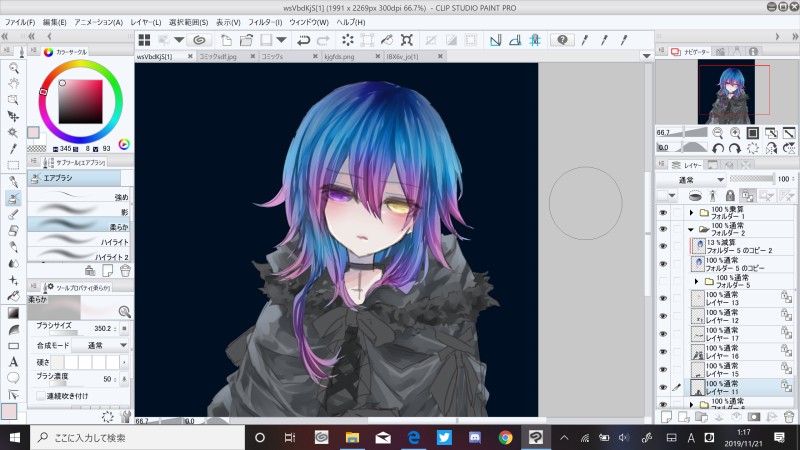Open layer blending mode 通常 dropdown
Image resolution: width=800 pixels, height=450 pixels.
(691, 180)
